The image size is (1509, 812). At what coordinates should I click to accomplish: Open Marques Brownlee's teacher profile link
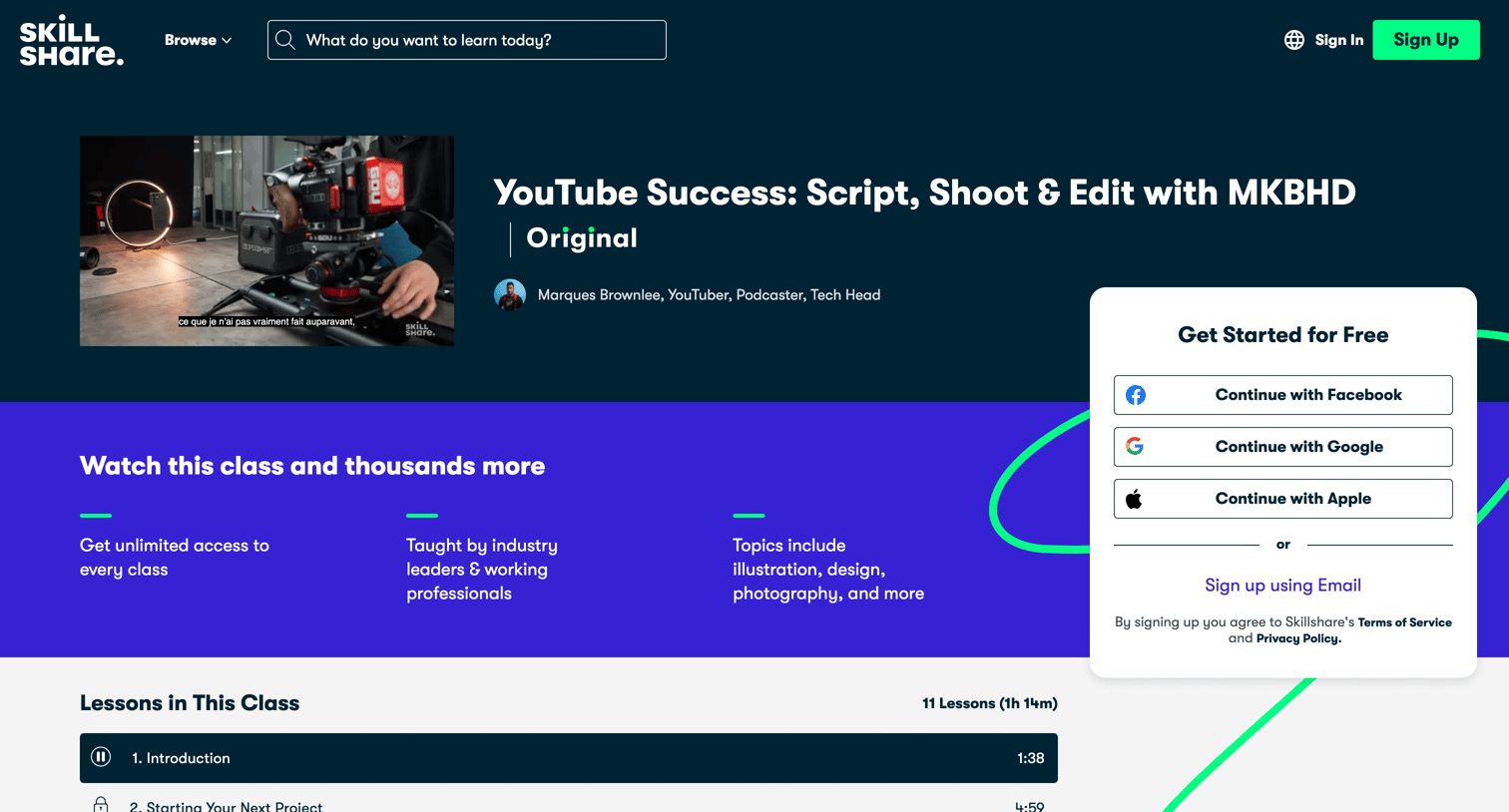coord(709,295)
